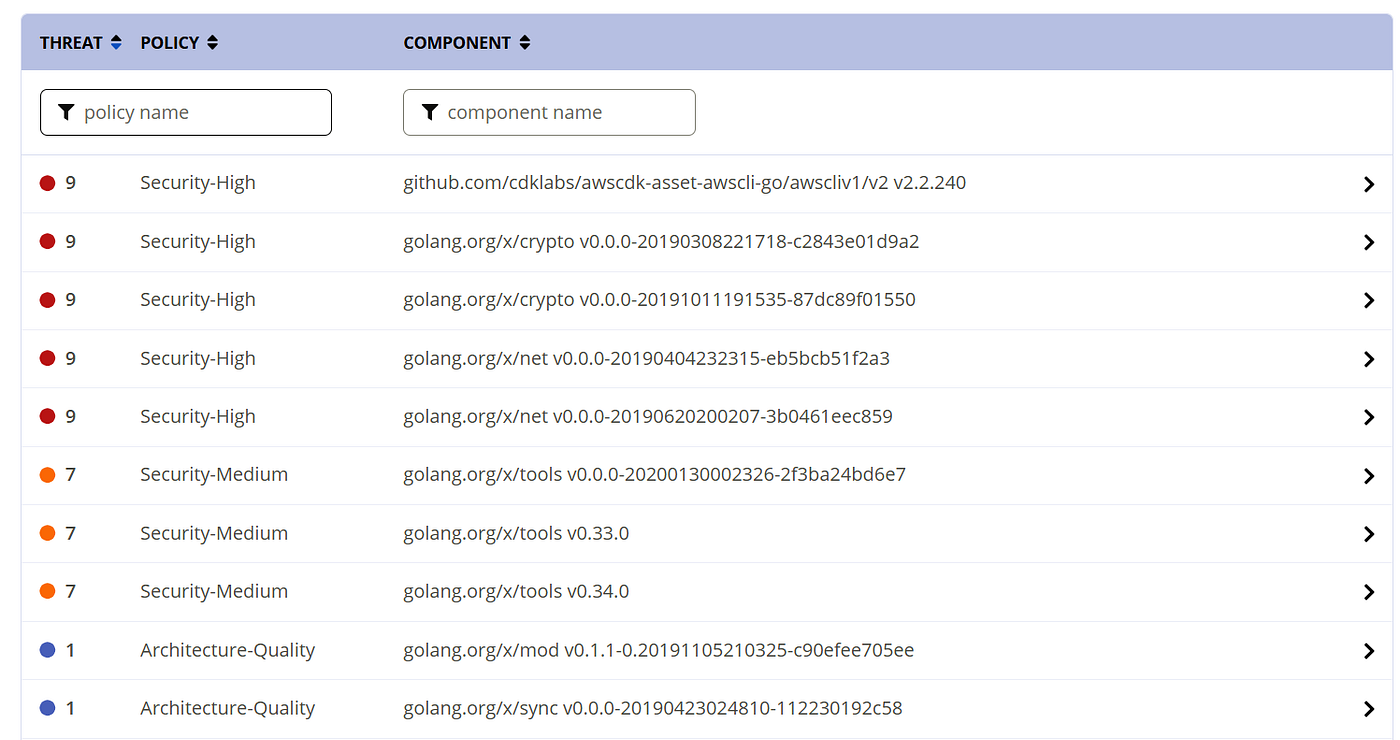
Task: Sort the table by COMPONENT column
Action: click(x=467, y=43)
